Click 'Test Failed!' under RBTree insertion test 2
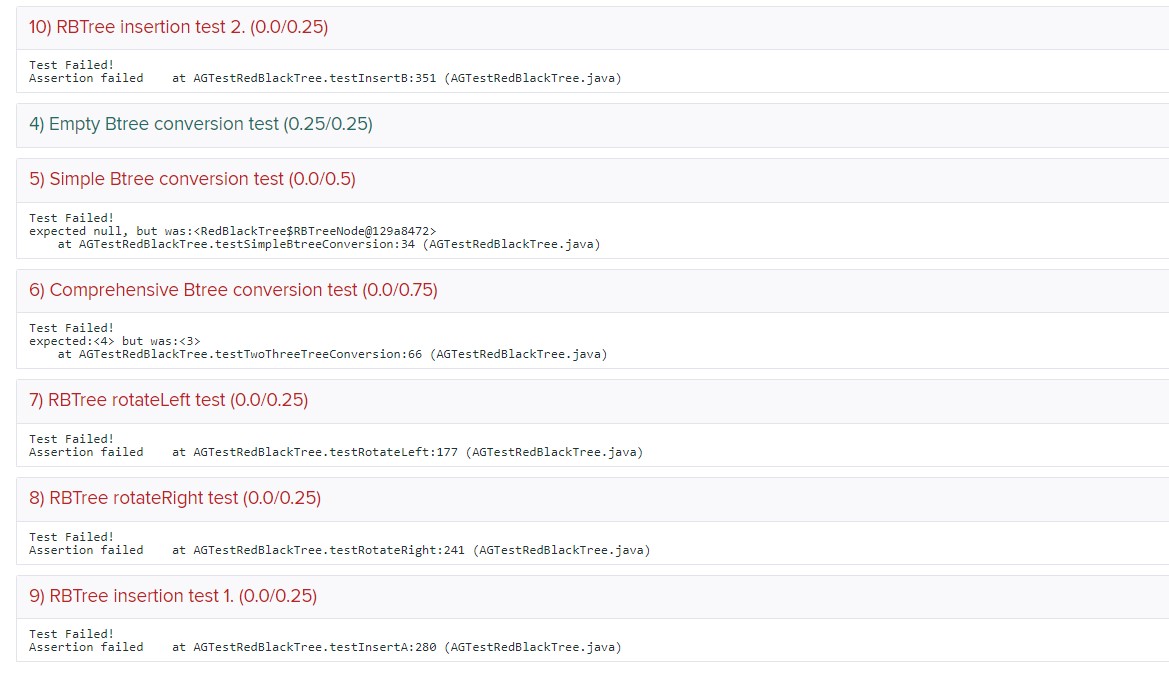Viewport: 1169px width, 696px height. [71, 65]
